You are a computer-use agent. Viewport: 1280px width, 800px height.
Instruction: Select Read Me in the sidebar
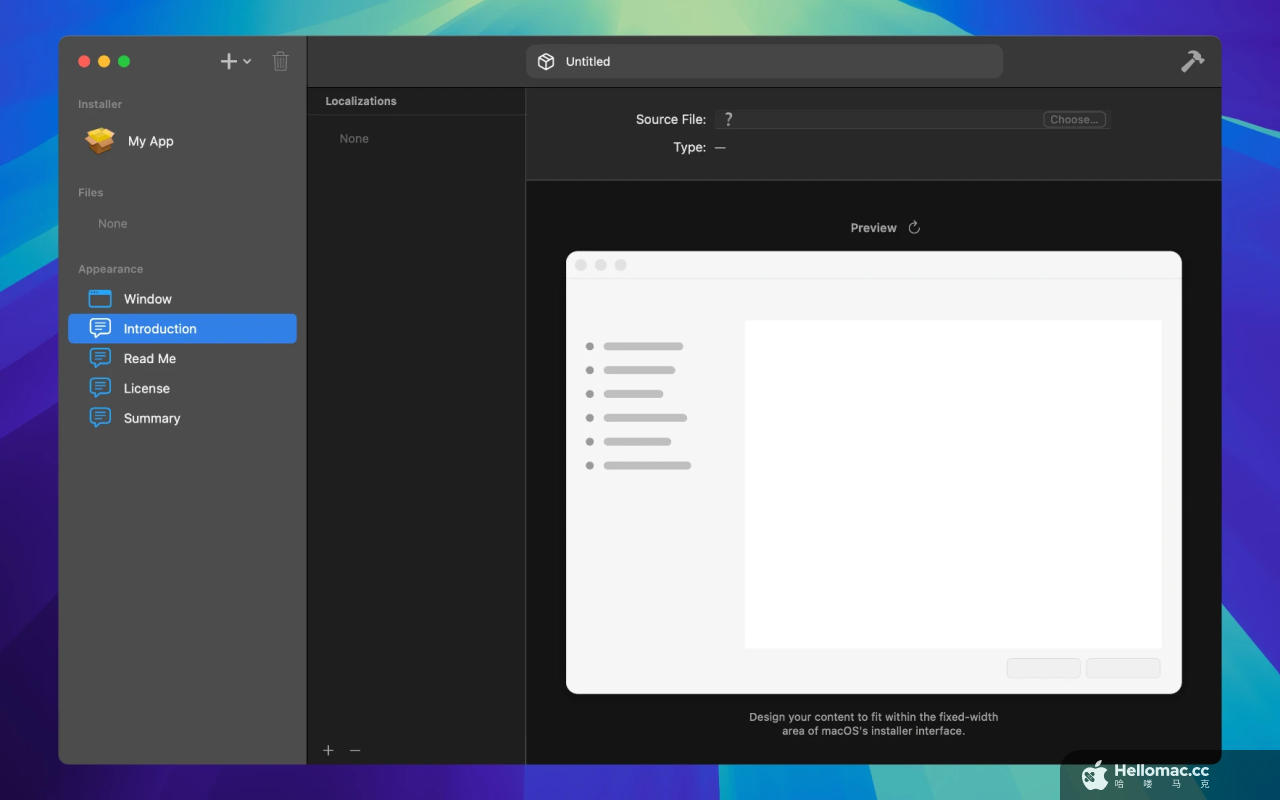[182, 358]
